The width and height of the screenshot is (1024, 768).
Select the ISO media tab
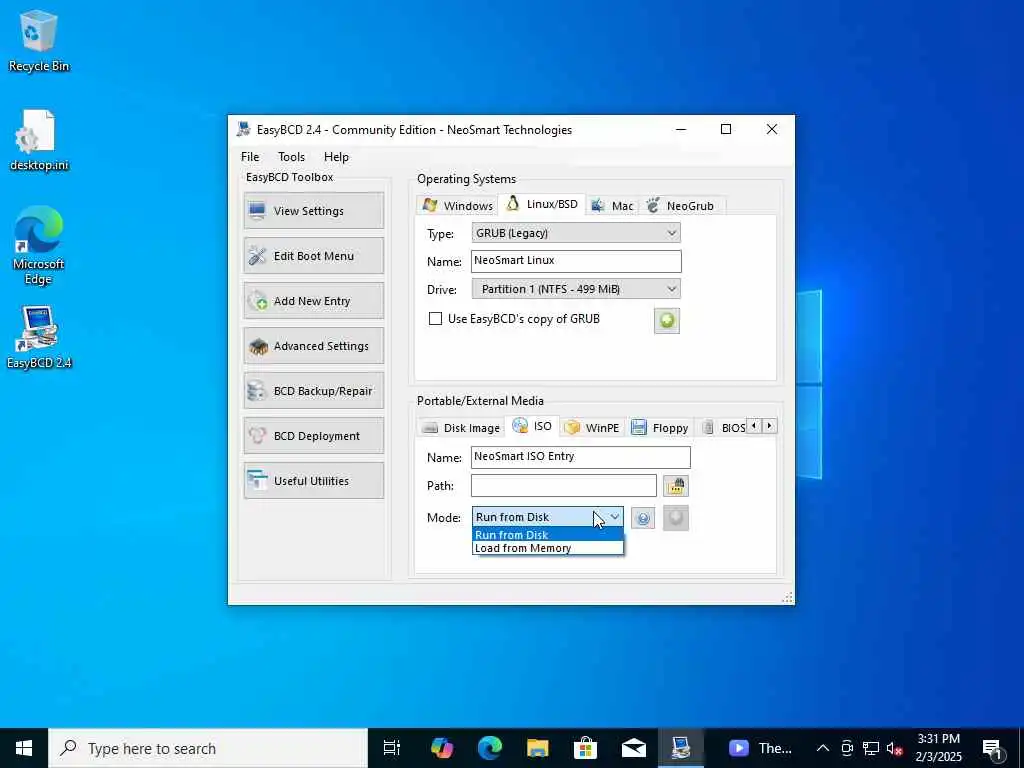532,426
